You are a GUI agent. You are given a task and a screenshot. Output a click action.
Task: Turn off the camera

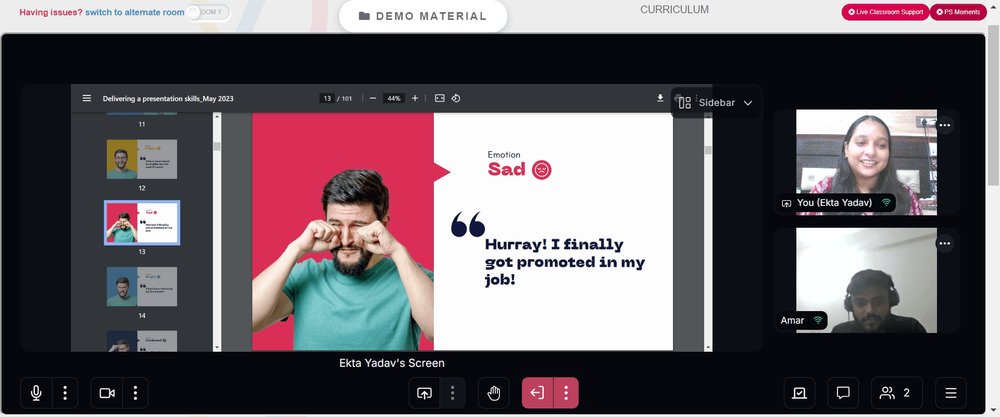[107, 393]
